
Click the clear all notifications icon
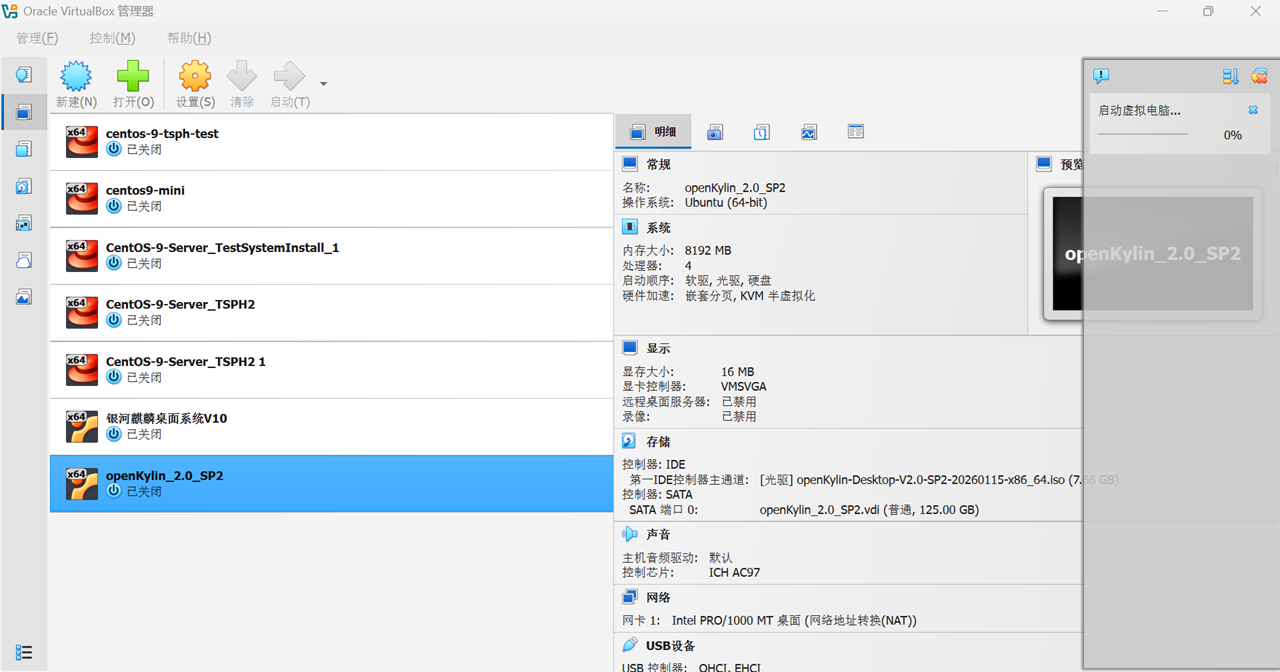[1260, 76]
